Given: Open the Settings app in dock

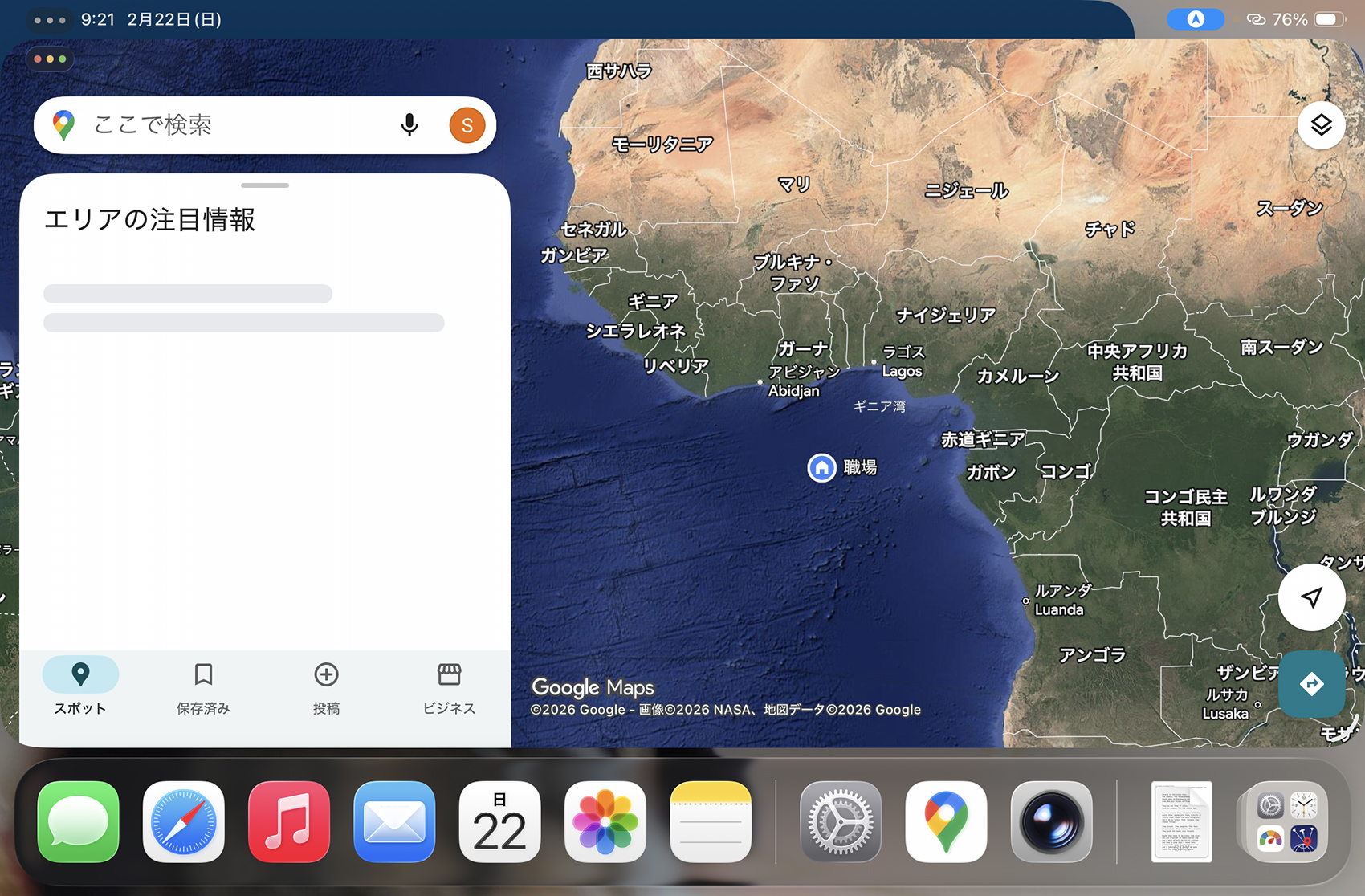Looking at the screenshot, I should [841, 821].
